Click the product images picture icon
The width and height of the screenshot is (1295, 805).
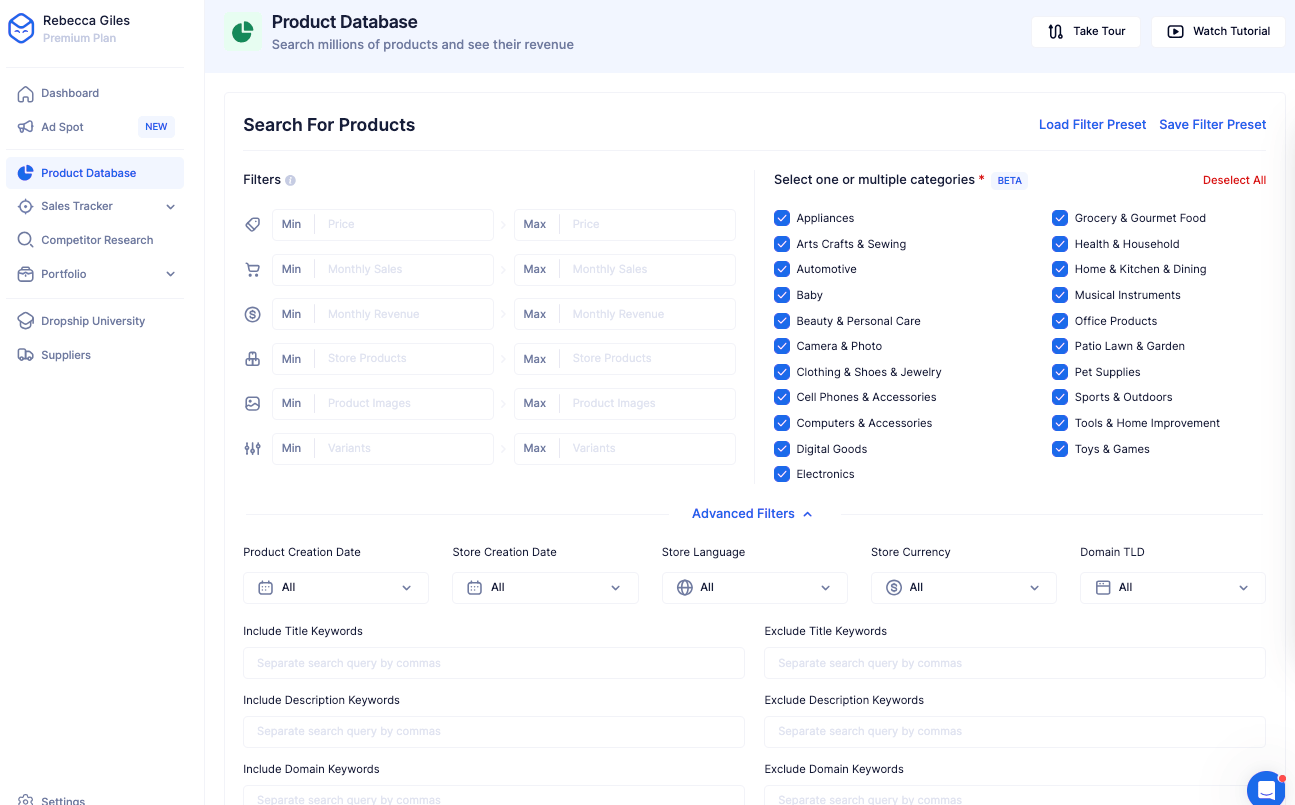pyautogui.click(x=252, y=404)
